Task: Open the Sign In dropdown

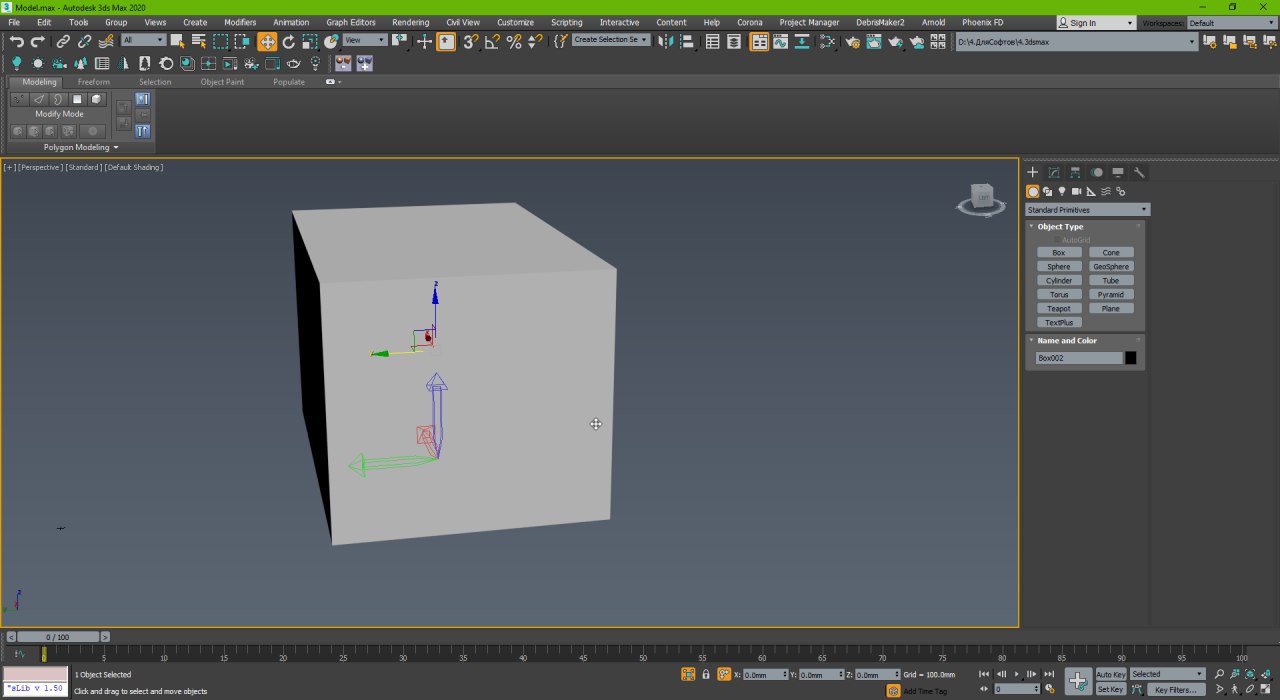Action: tap(1096, 23)
